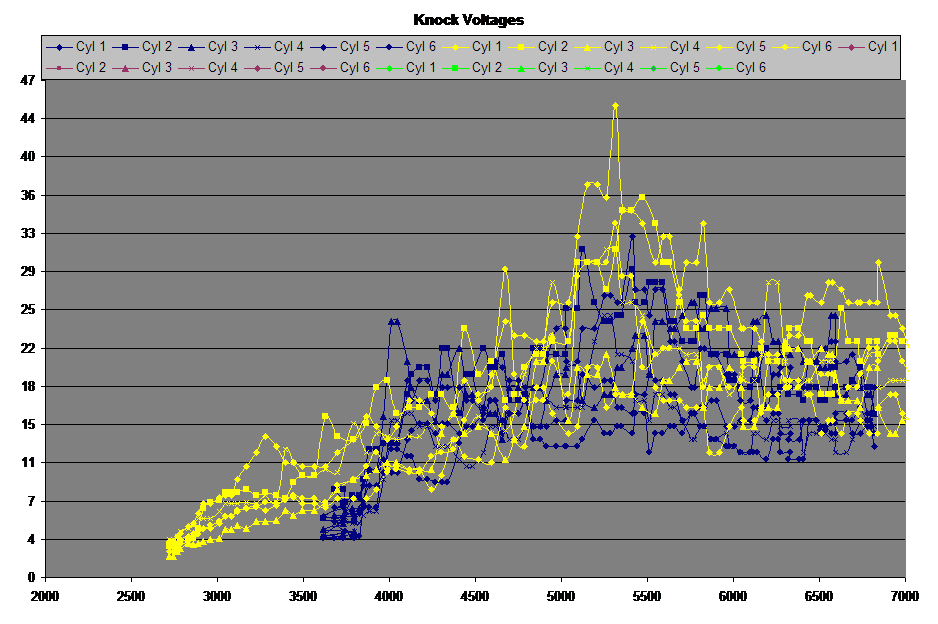
Task: Select navy blue Cyl 5 legend entry
Action: pos(340,47)
